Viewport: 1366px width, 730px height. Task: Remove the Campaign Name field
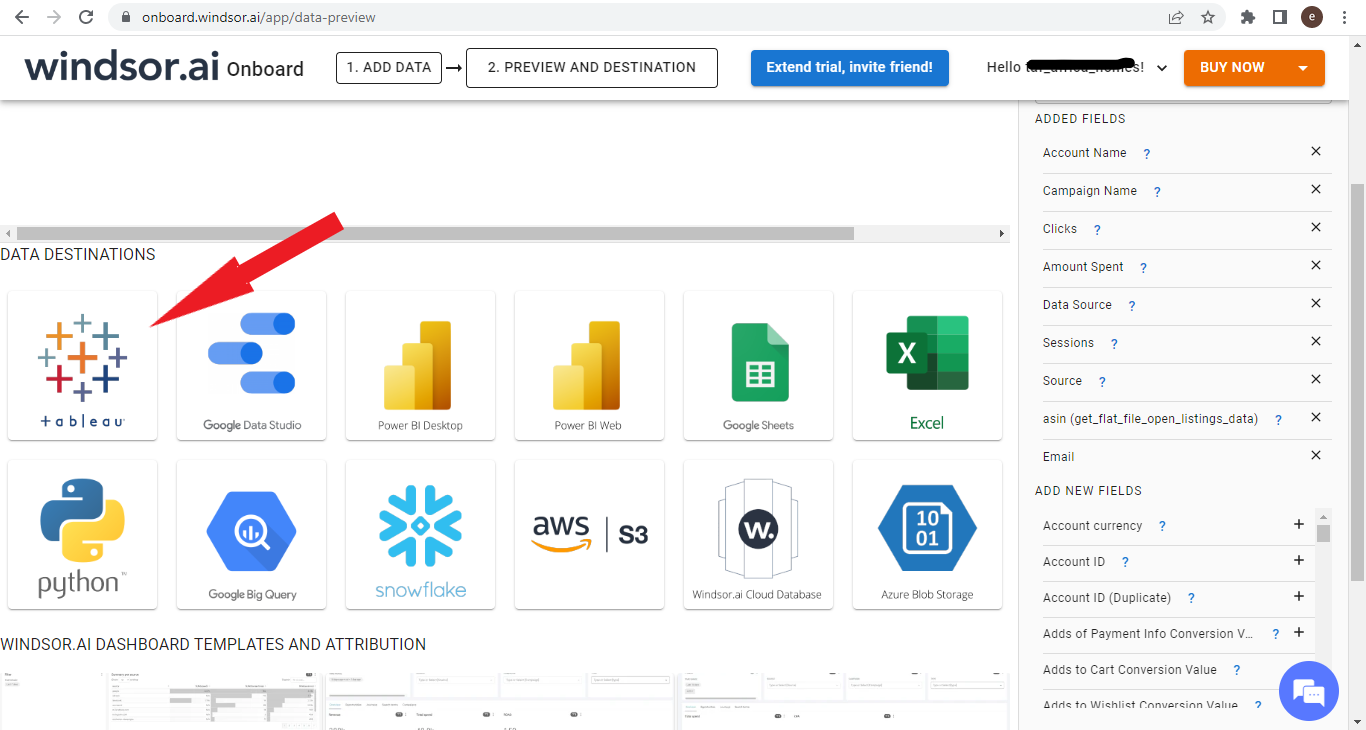[1316, 189]
